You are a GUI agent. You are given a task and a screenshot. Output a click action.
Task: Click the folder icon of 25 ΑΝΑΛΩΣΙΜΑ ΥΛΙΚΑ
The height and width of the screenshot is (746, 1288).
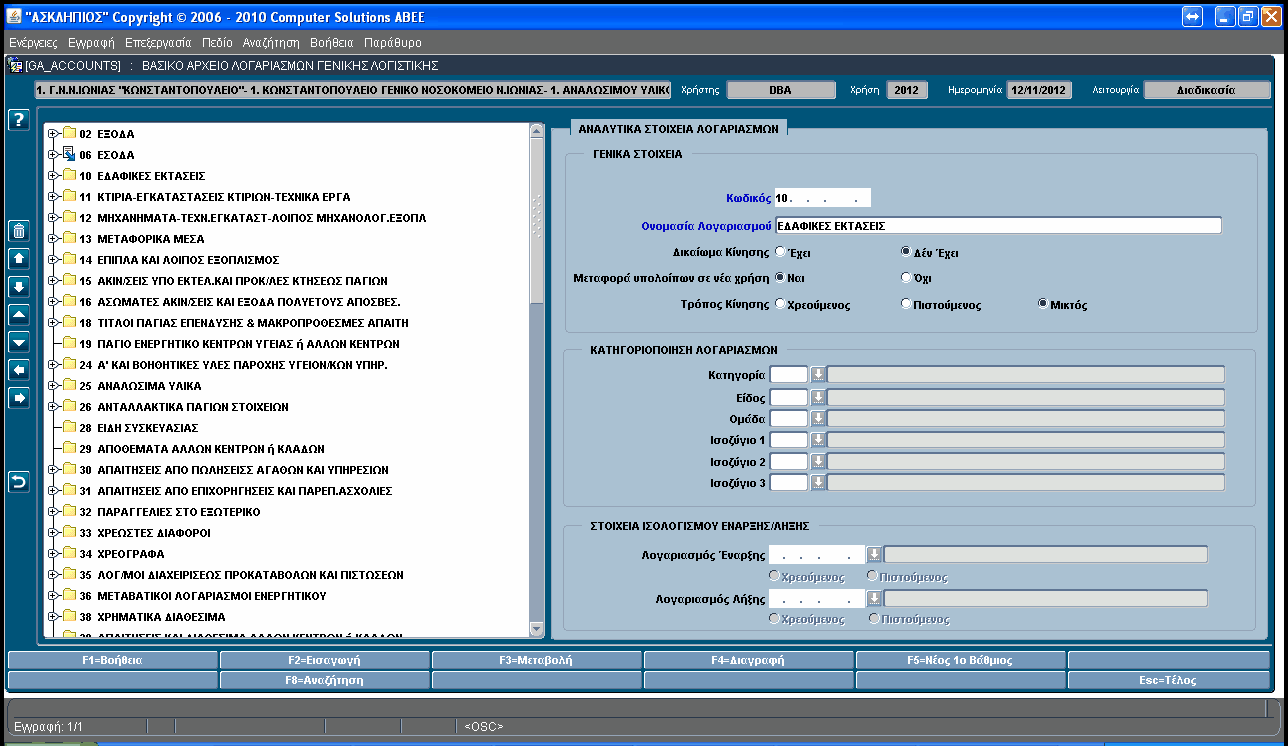[x=69, y=385]
